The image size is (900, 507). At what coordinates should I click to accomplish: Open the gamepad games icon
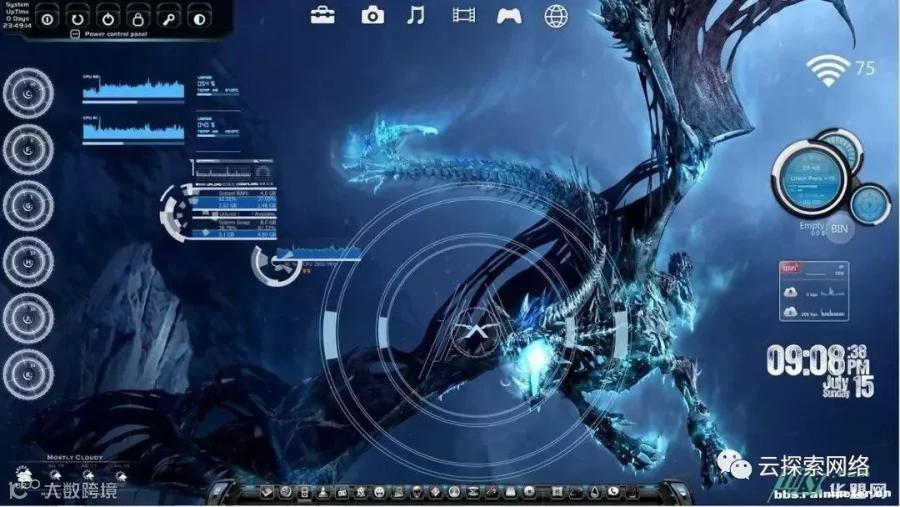[509, 16]
